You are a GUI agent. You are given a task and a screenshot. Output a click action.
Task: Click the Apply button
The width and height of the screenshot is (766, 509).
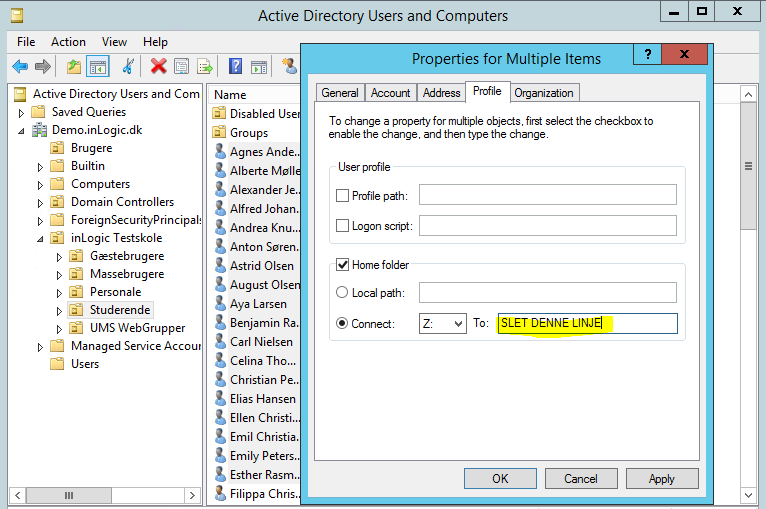(x=661, y=479)
